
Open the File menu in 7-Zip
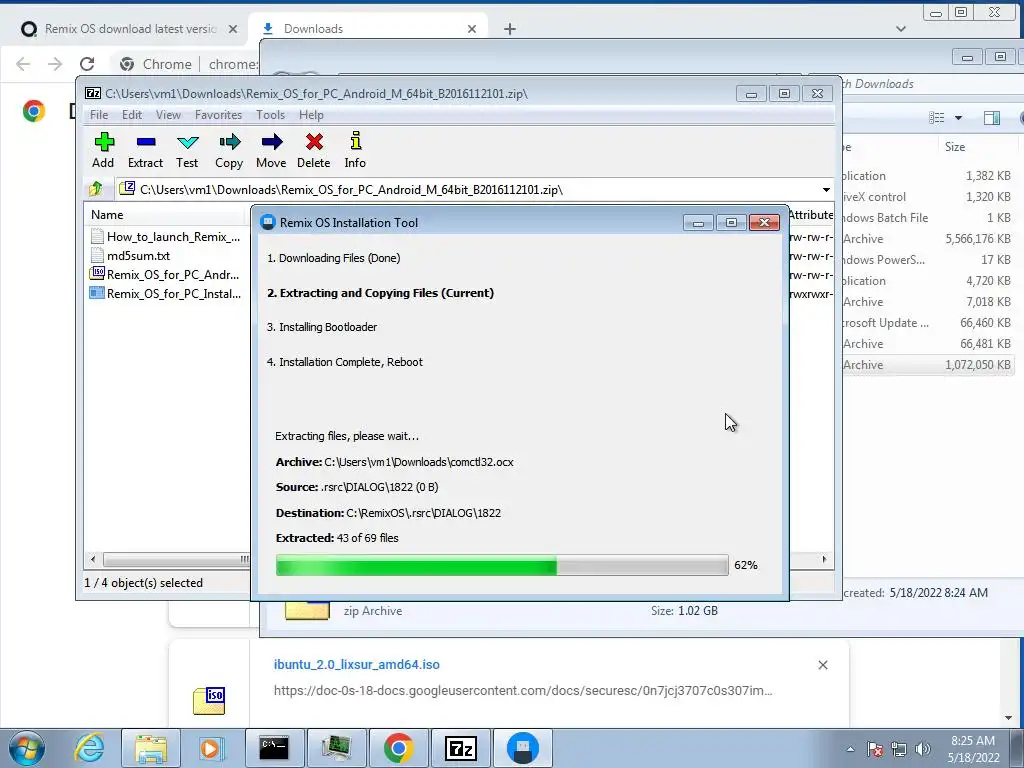tap(99, 115)
